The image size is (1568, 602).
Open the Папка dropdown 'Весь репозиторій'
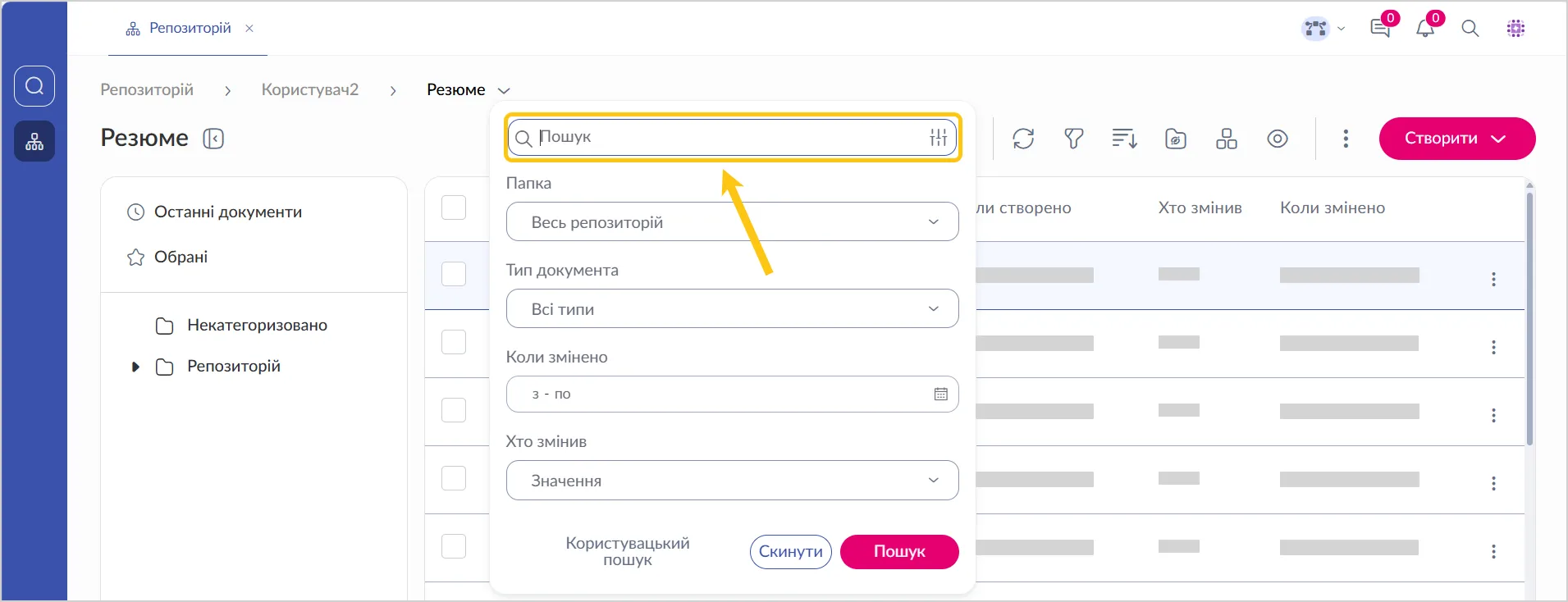[x=732, y=222]
